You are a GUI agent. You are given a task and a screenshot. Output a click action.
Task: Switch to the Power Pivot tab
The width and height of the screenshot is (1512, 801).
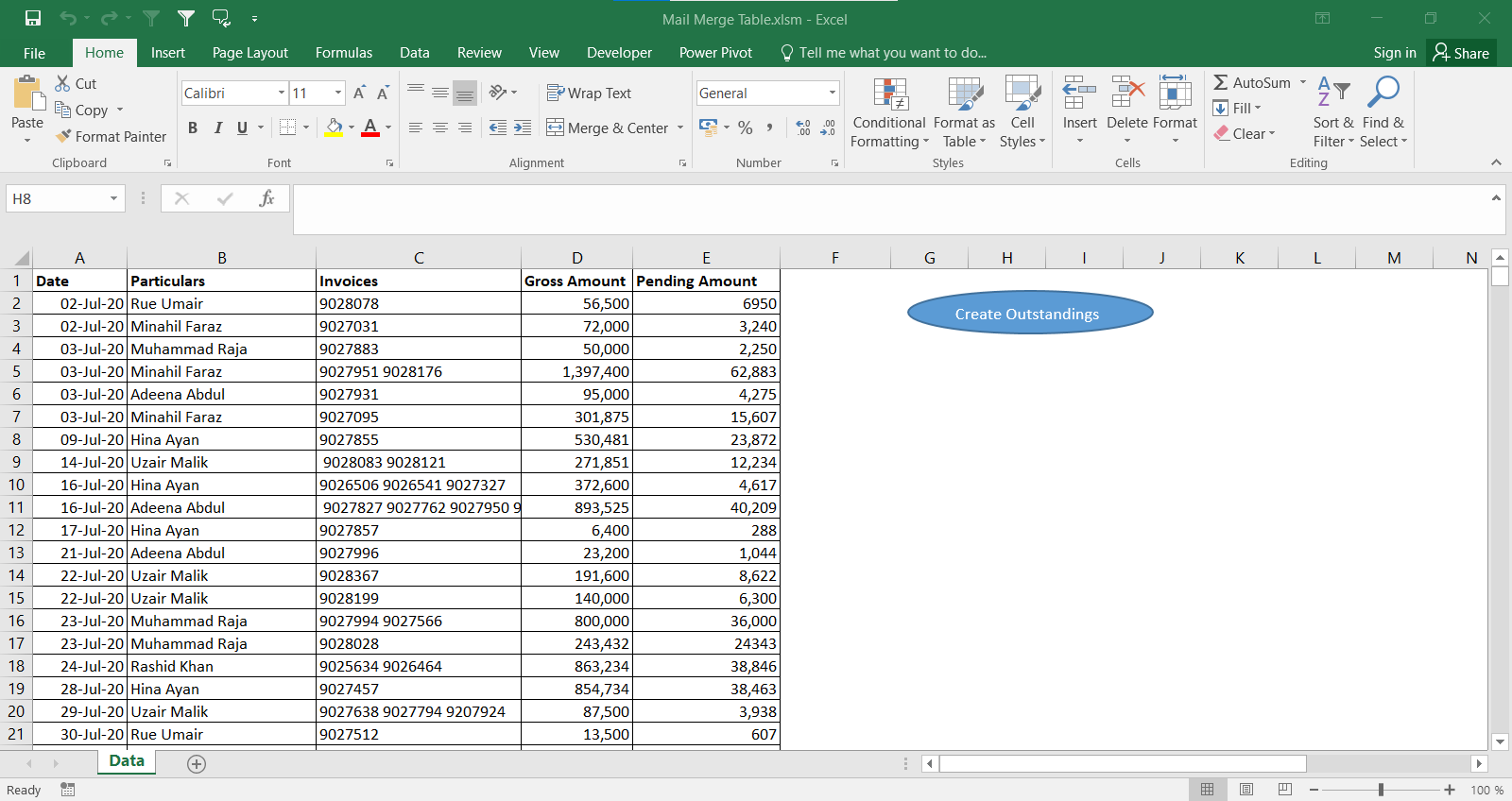click(715, 53)
